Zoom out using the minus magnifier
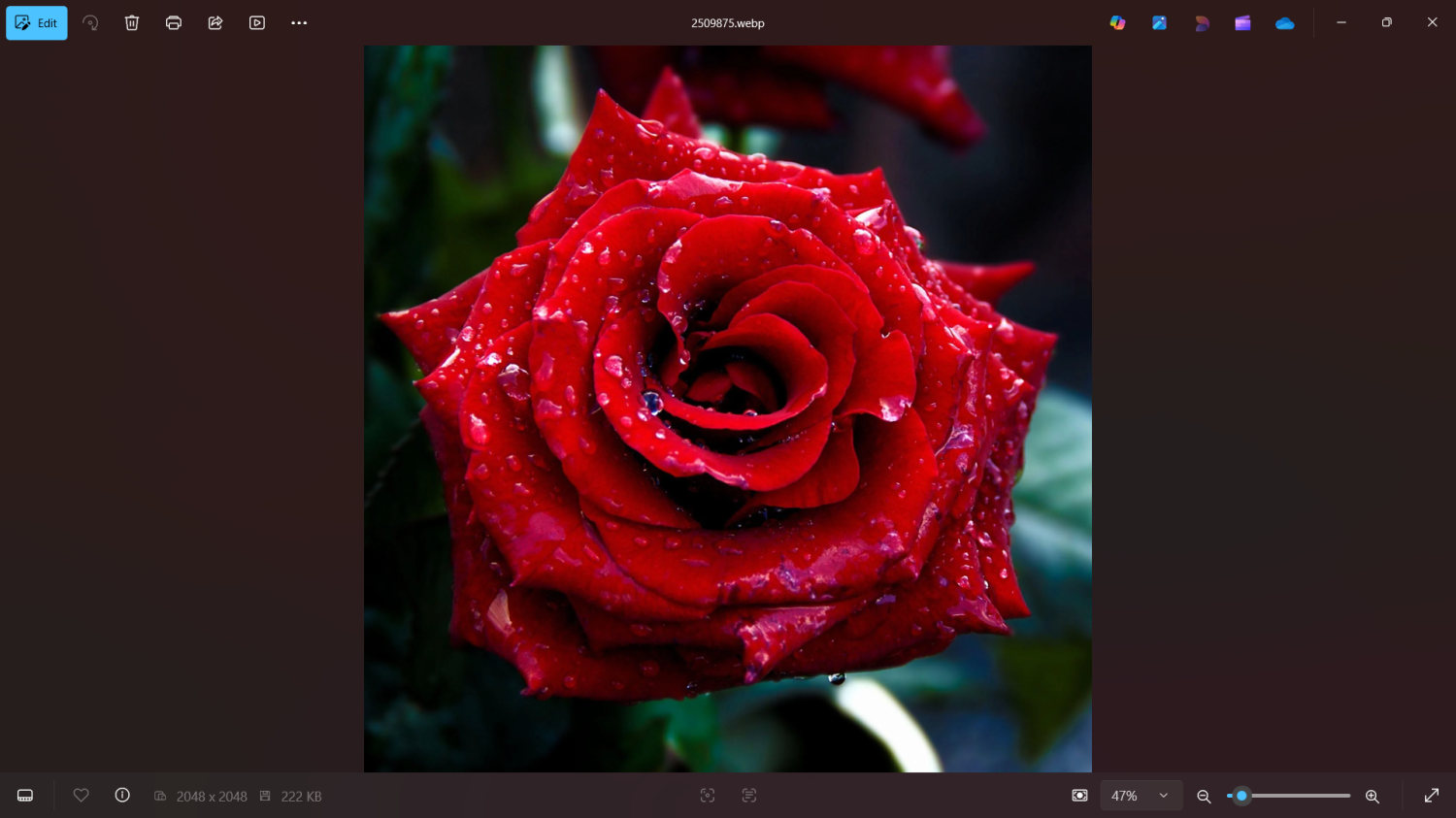The width and height of the screenshot is (1456, 818). pos(1204,797)
